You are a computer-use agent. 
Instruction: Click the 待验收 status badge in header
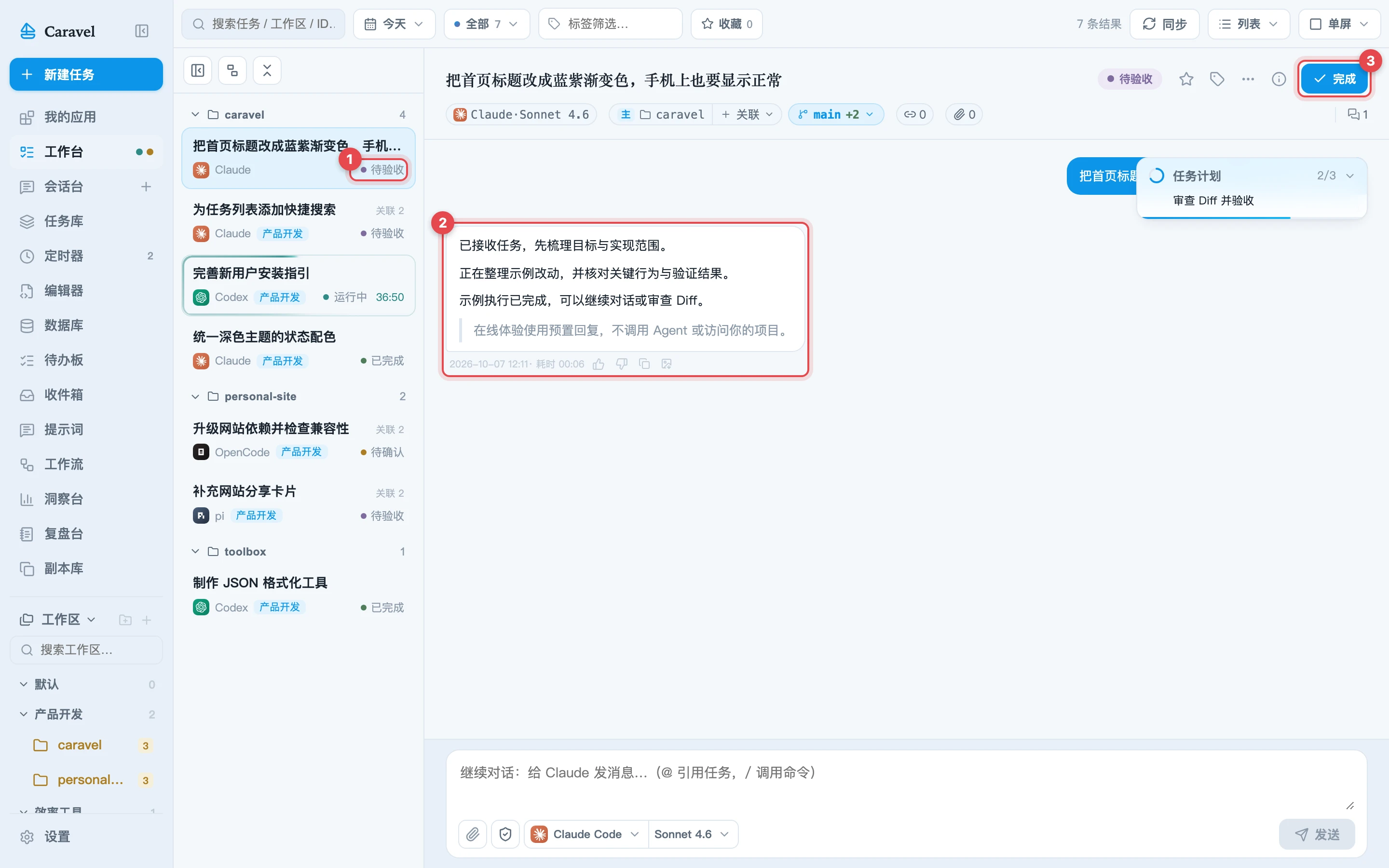point(1130,79)
